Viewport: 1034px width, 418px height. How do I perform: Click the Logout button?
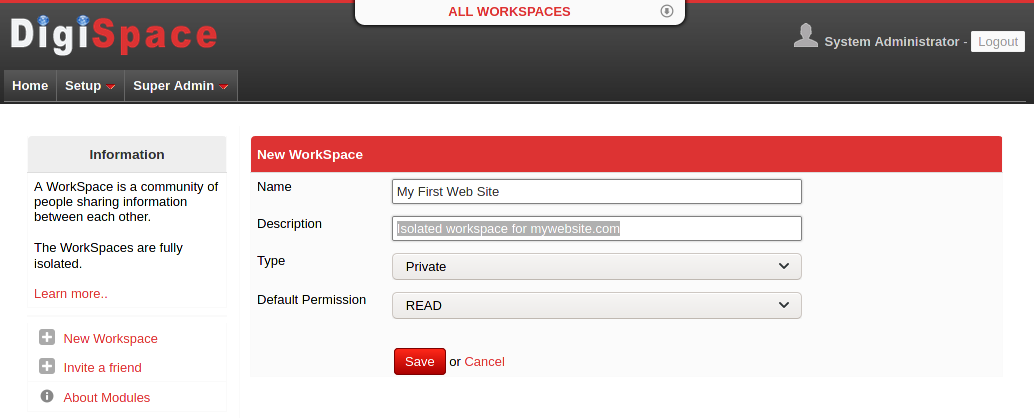998,42
